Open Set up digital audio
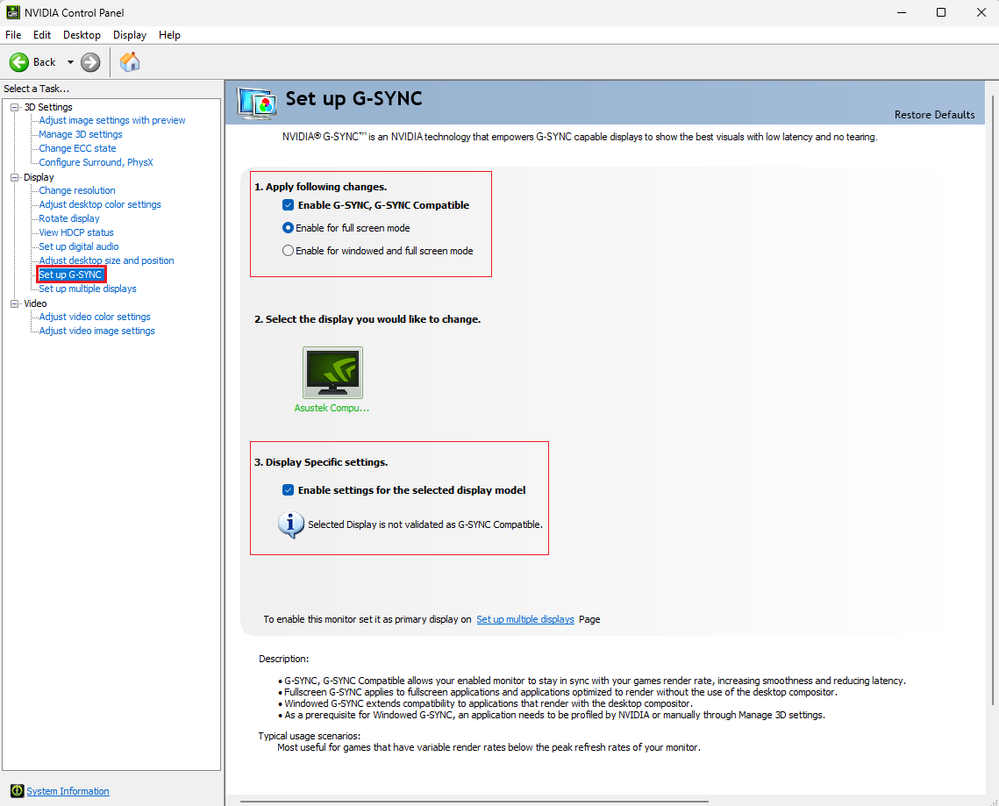This screenshot has width=999, height=806. coord(79,247)
